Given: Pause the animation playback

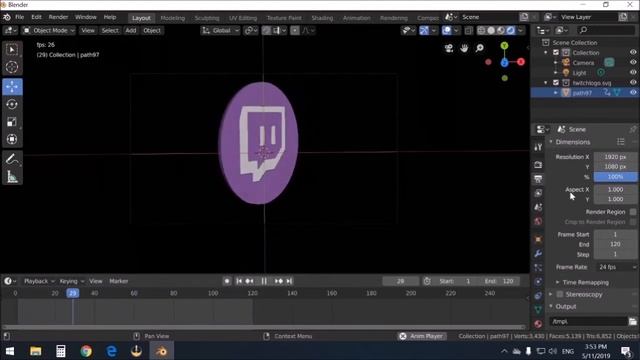Looking at the screenshot, I should point(264,281).
